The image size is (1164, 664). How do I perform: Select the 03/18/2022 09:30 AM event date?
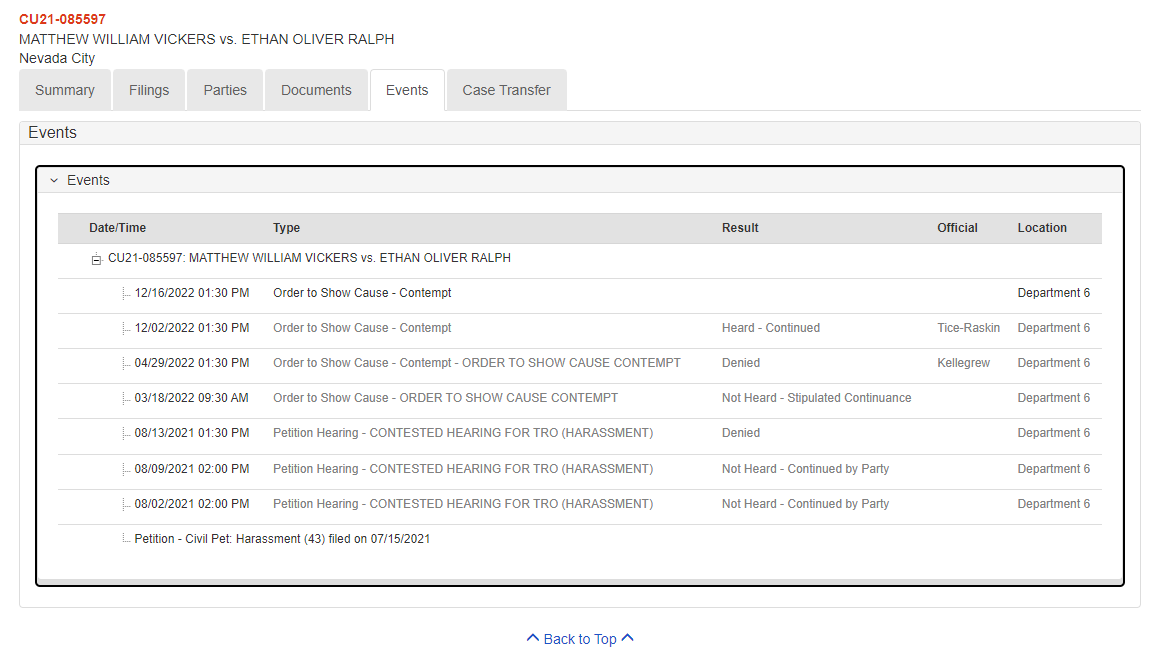point(192,397)
